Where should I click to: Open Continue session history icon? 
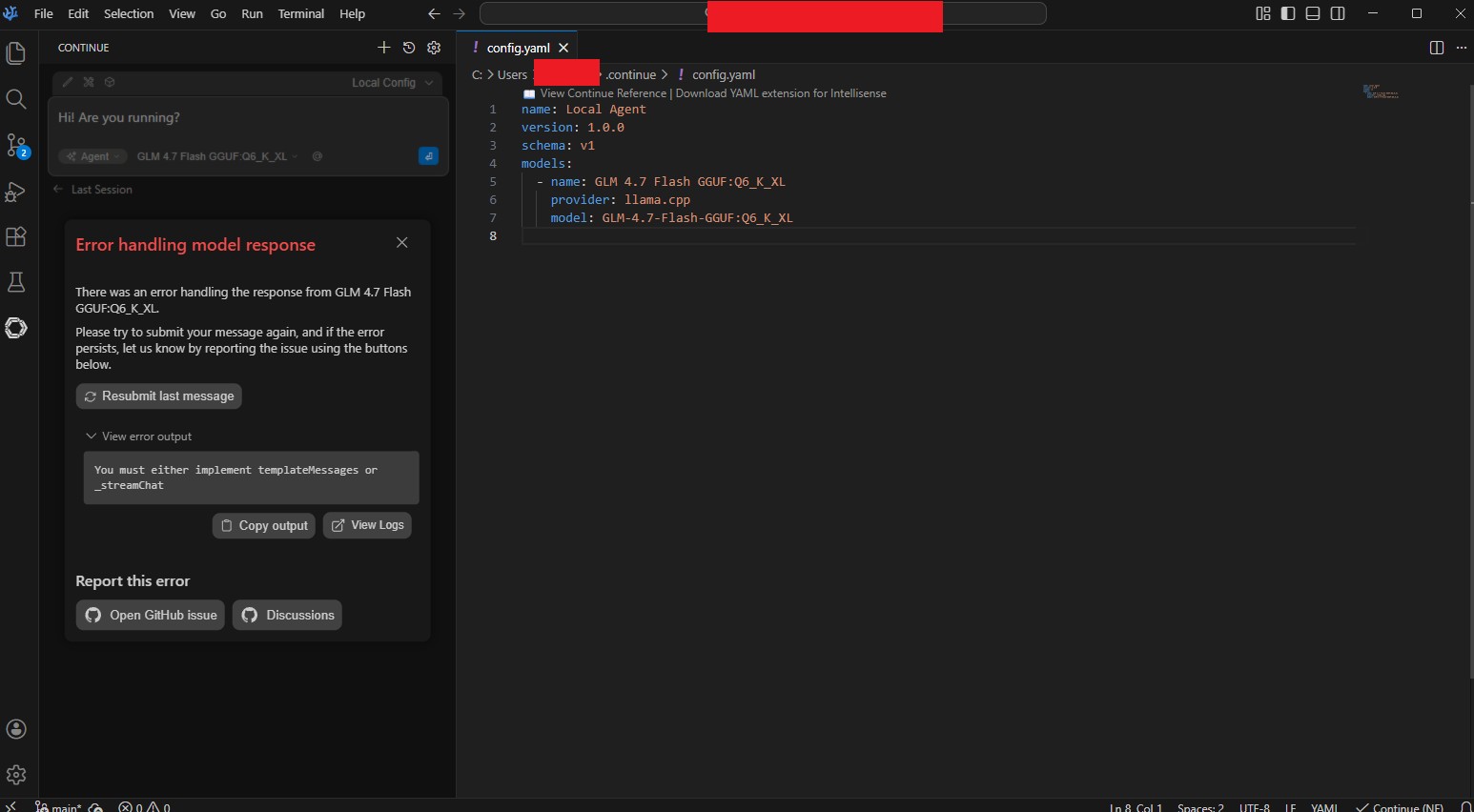409,48
